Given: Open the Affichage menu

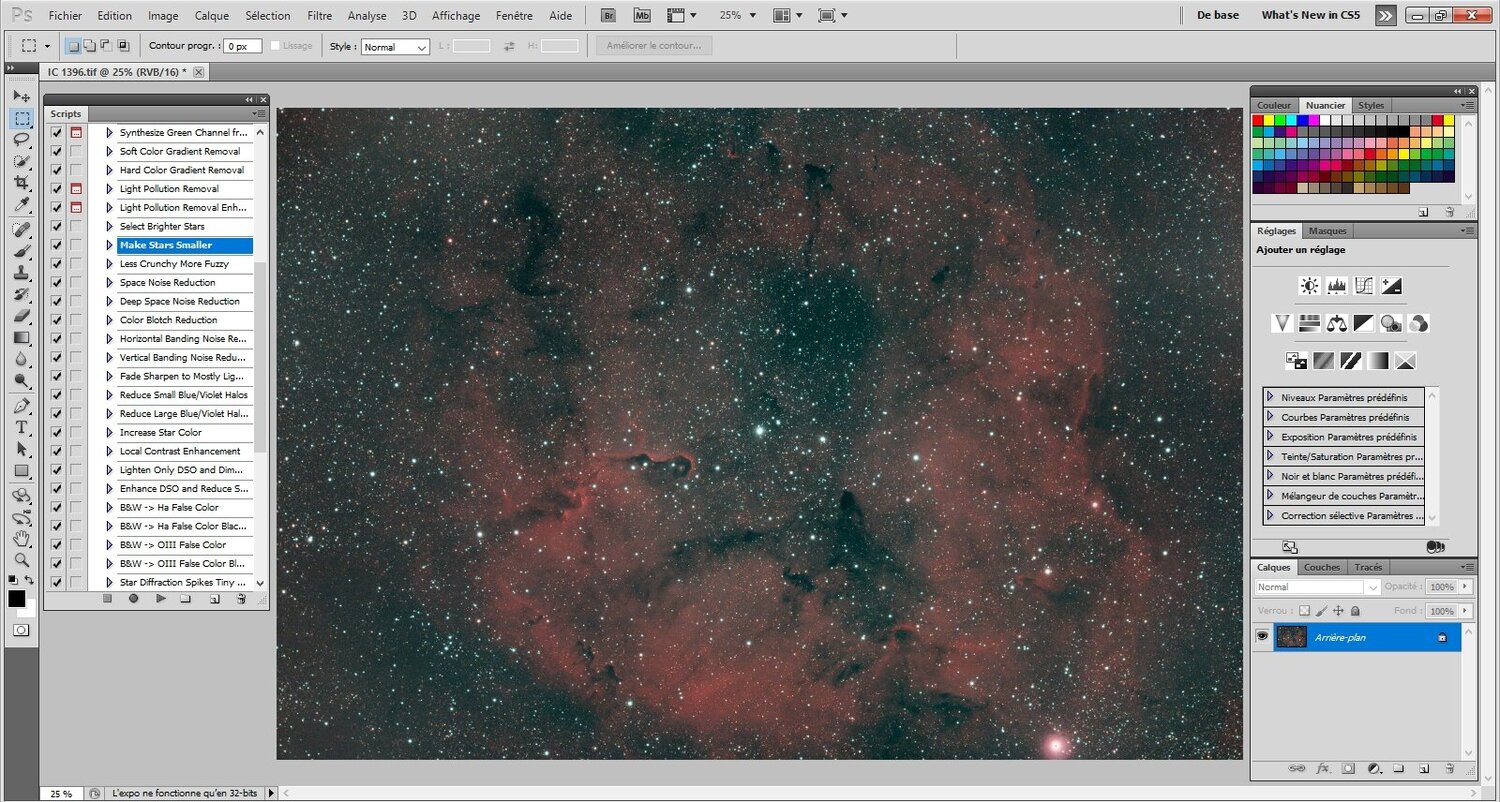Looking at the screenshot, I should [456, 15].
